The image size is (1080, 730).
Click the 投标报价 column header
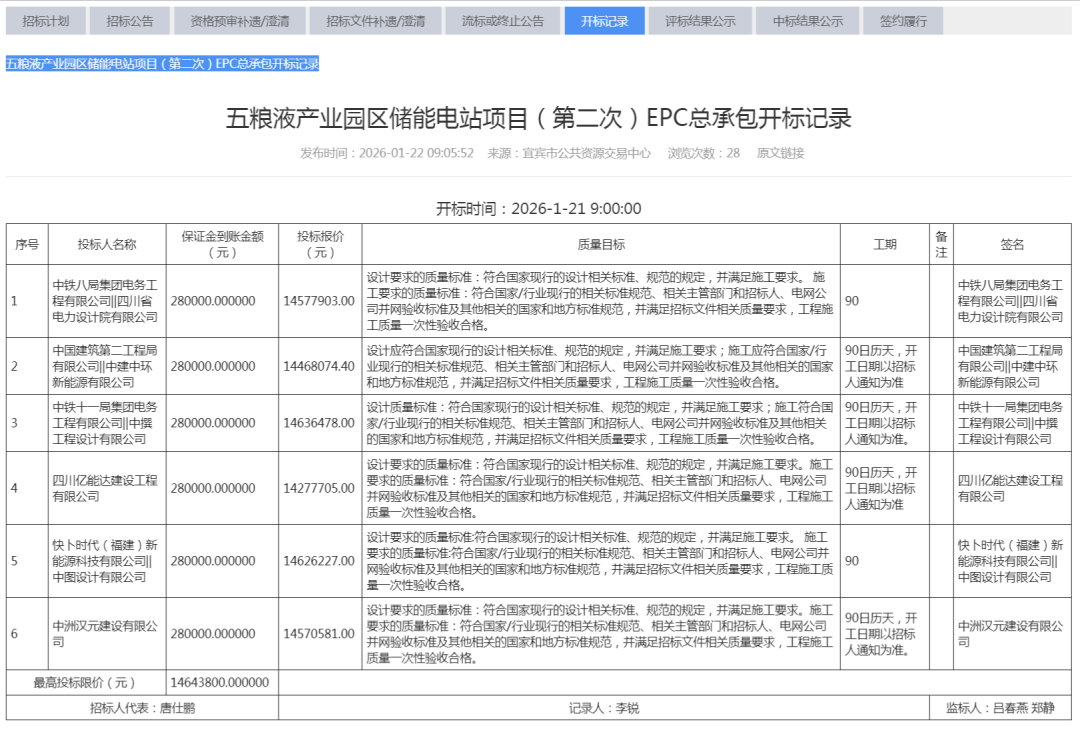pyautogui.click(x=319, y=244)
